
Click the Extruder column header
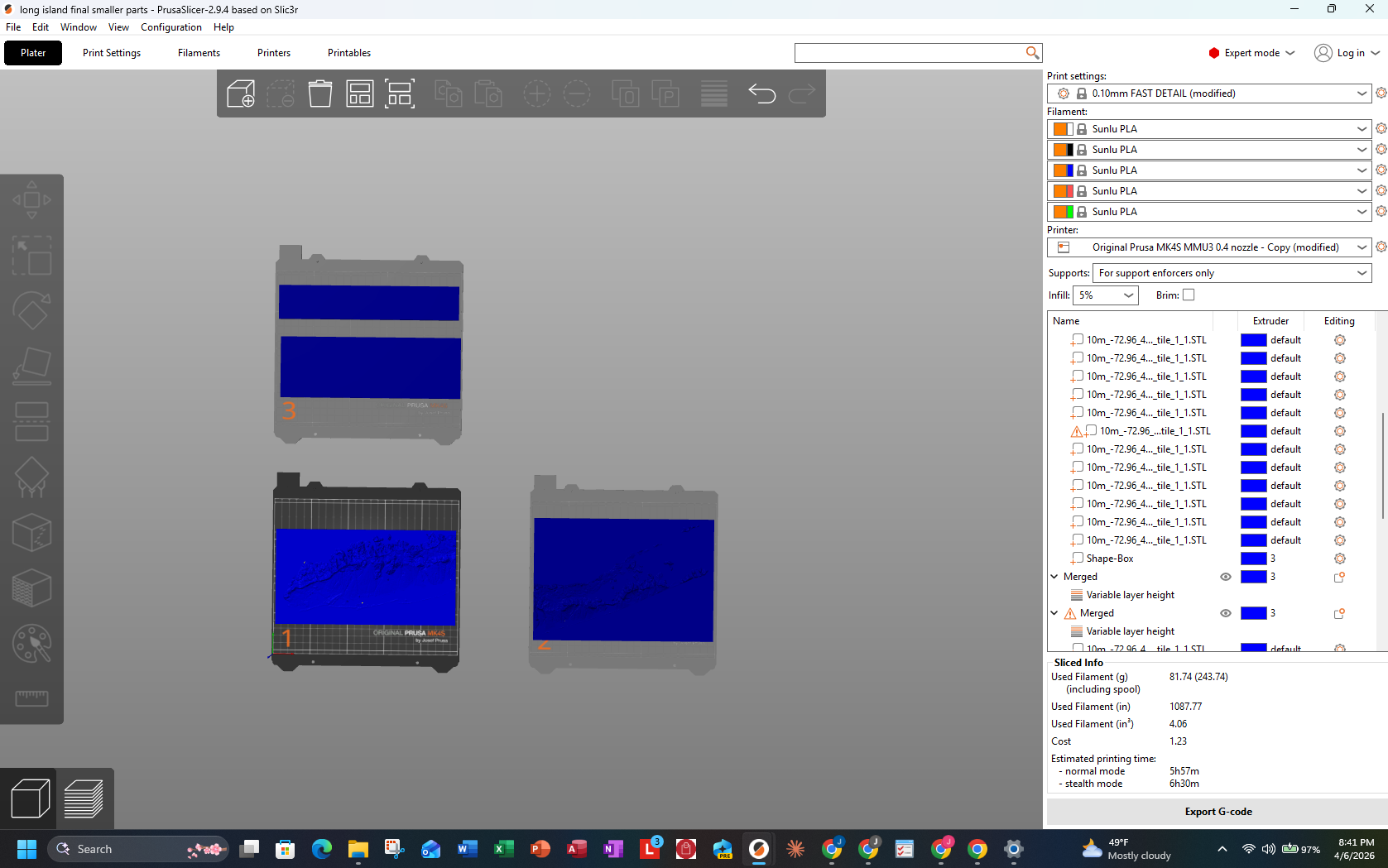coord(1270,321)
